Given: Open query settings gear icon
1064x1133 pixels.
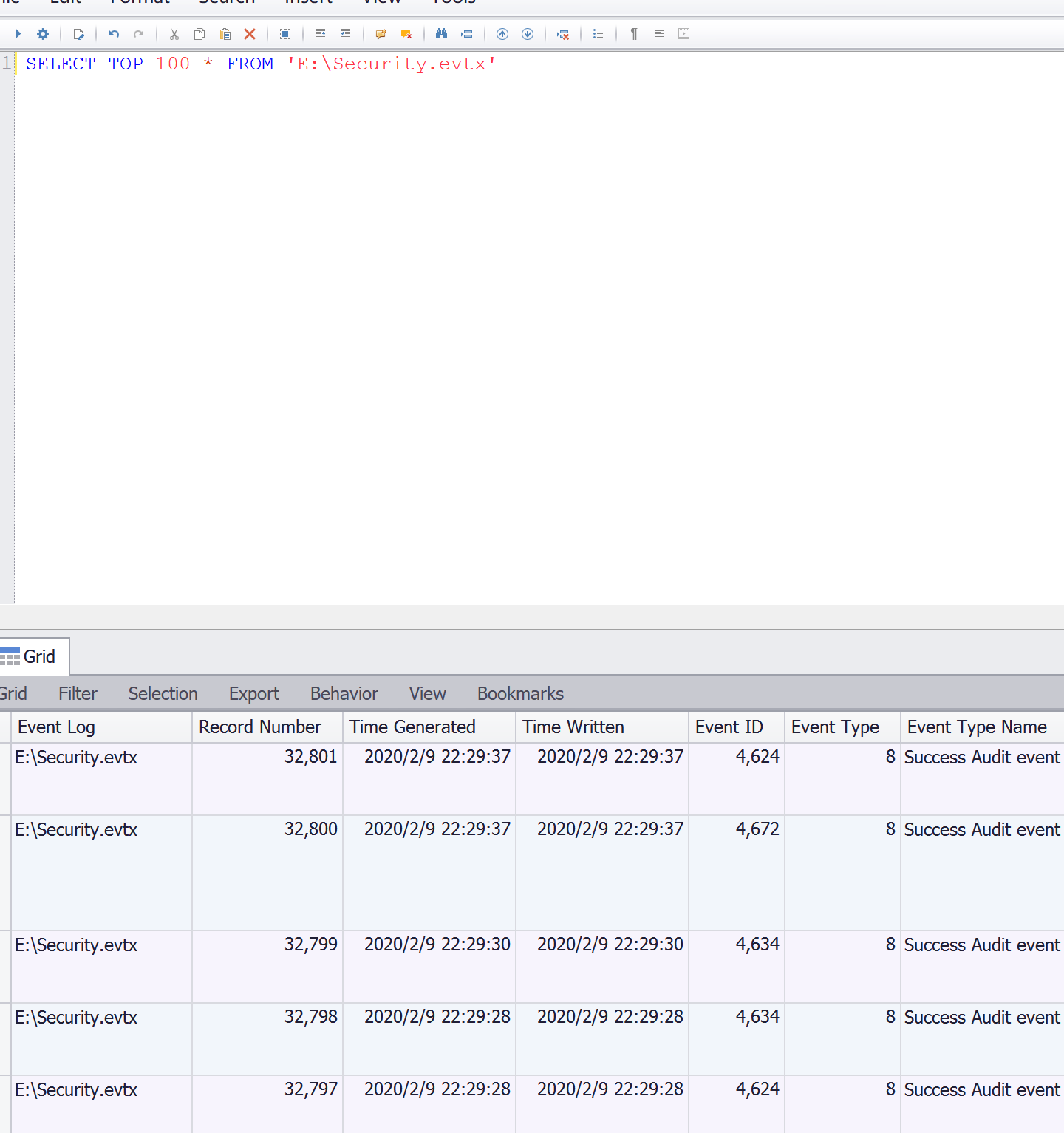Looking at the screenshot, I should pyautogui.click(x=43, y=34).
